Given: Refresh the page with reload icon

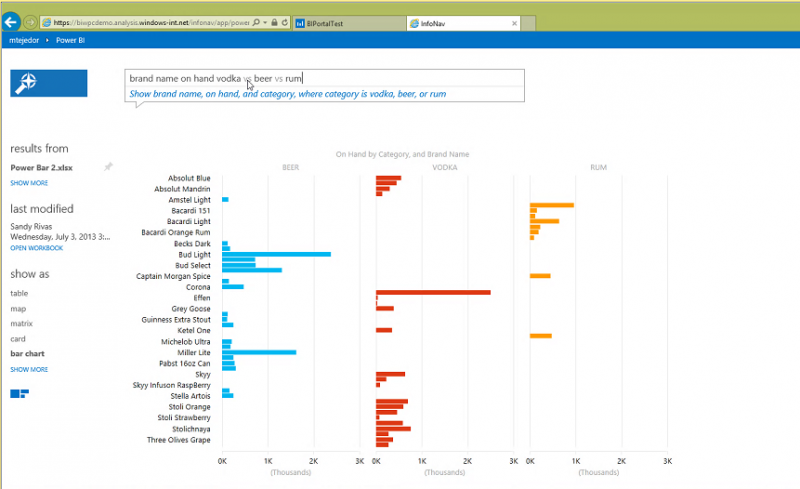Looking at the screenshot, I should (x=285, y=22).
